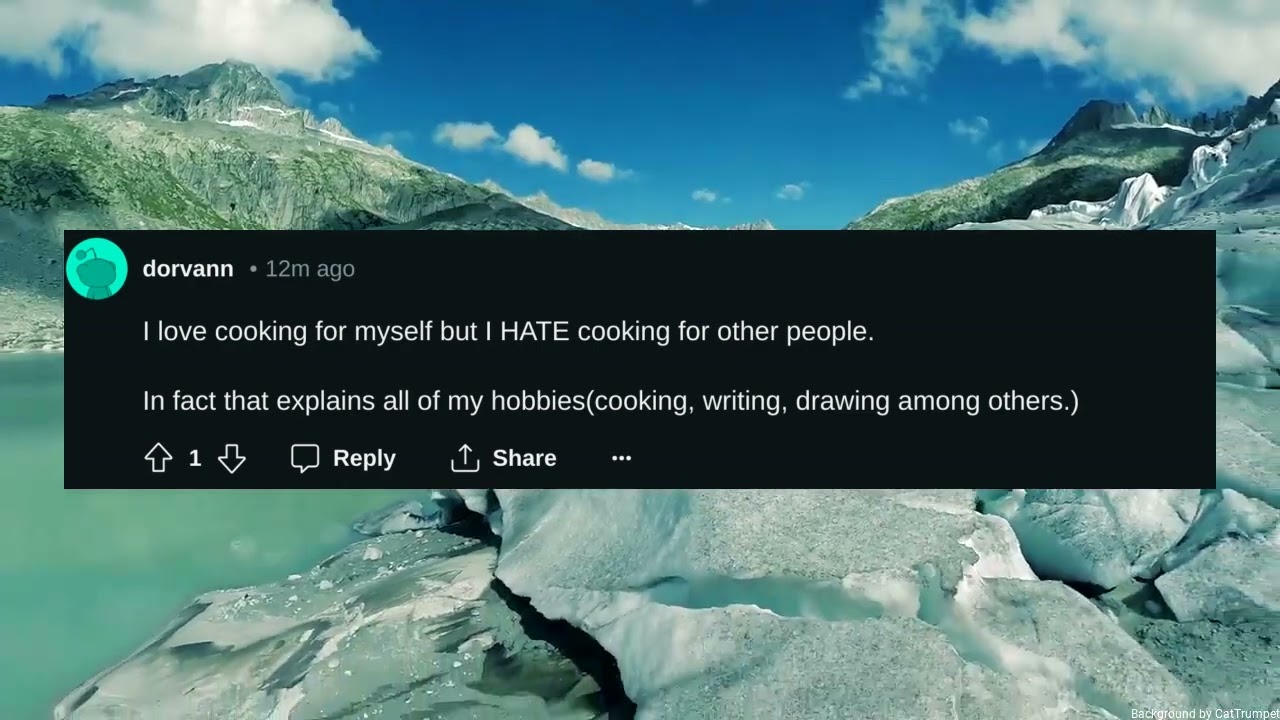The image size is (1280, 720).
Task: Click the Share button label
Action: click(524, 458)
